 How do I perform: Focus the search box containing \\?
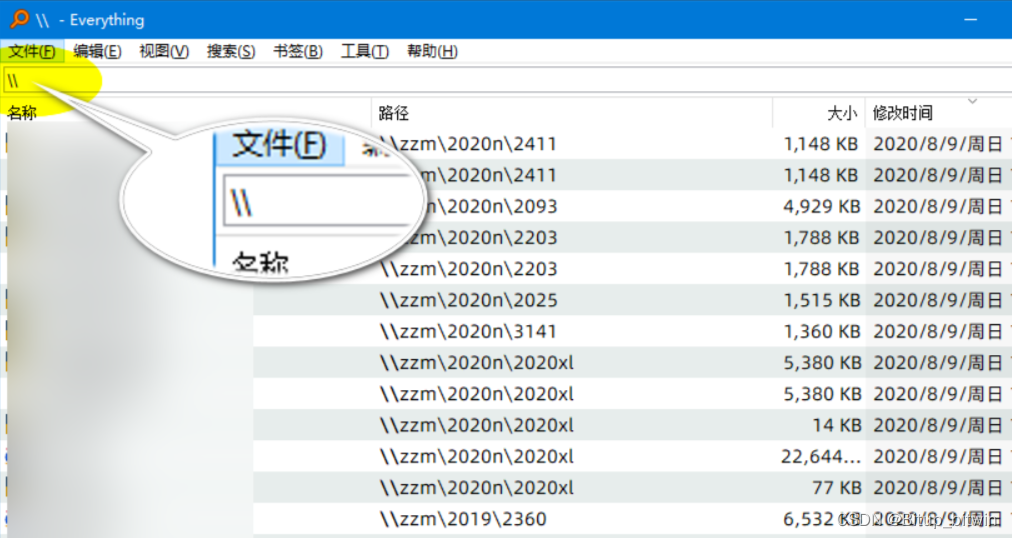507,81
